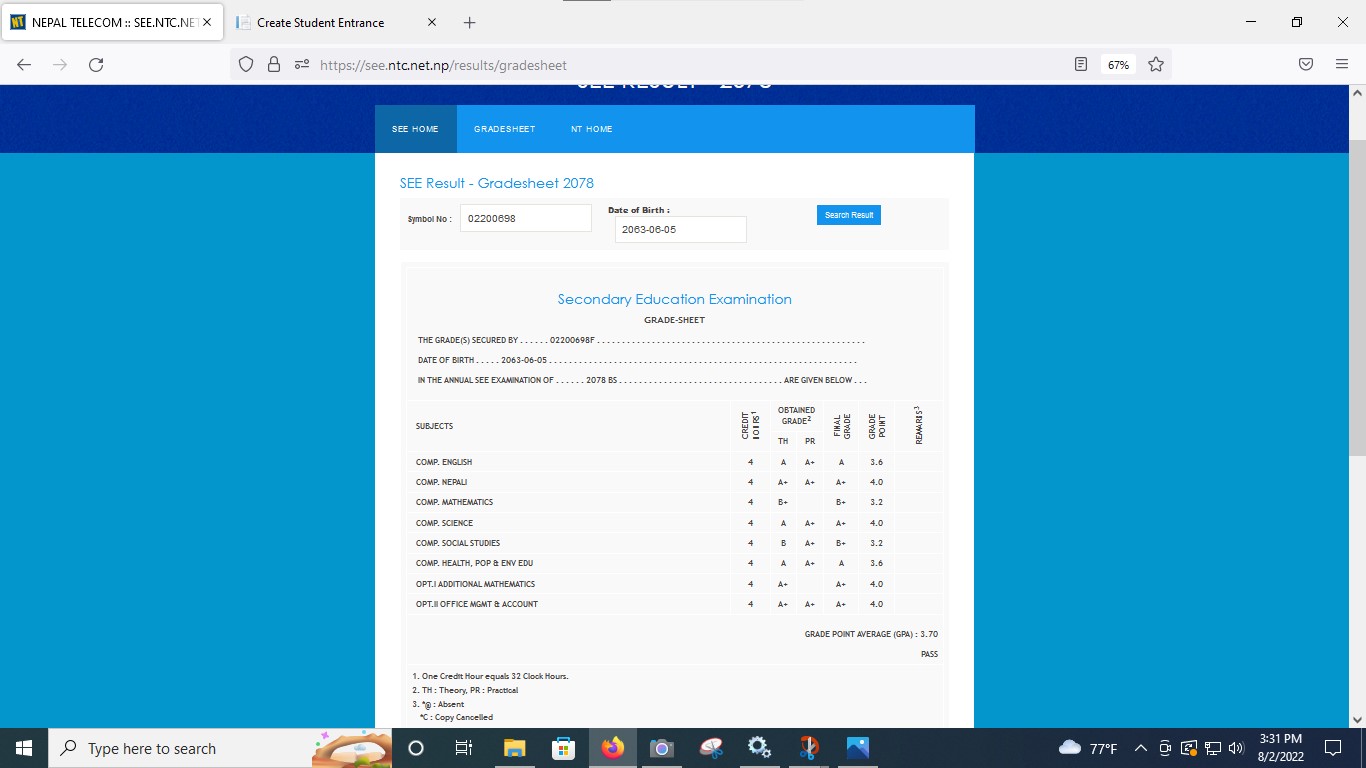Toggle Reader View icon in address bar
The image size is (1366, 768).
pyautogui.click(x=1080, y=65)
